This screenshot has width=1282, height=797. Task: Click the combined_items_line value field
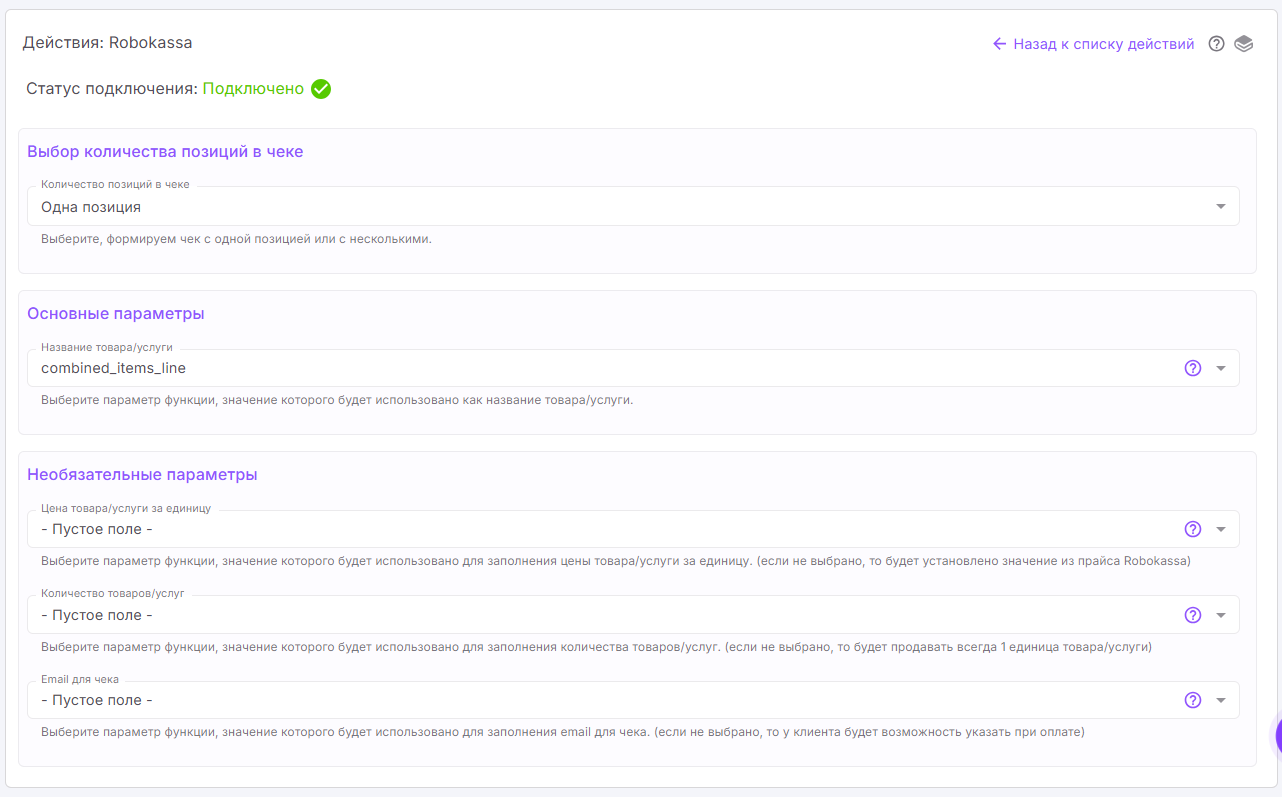113,368
